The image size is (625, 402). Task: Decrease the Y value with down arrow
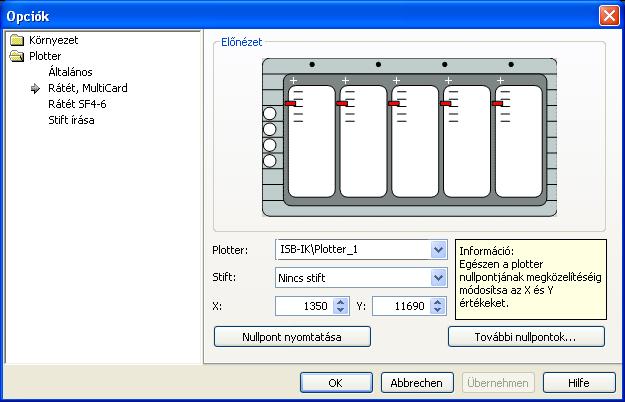pyautogui.click(x=438, y=310)
